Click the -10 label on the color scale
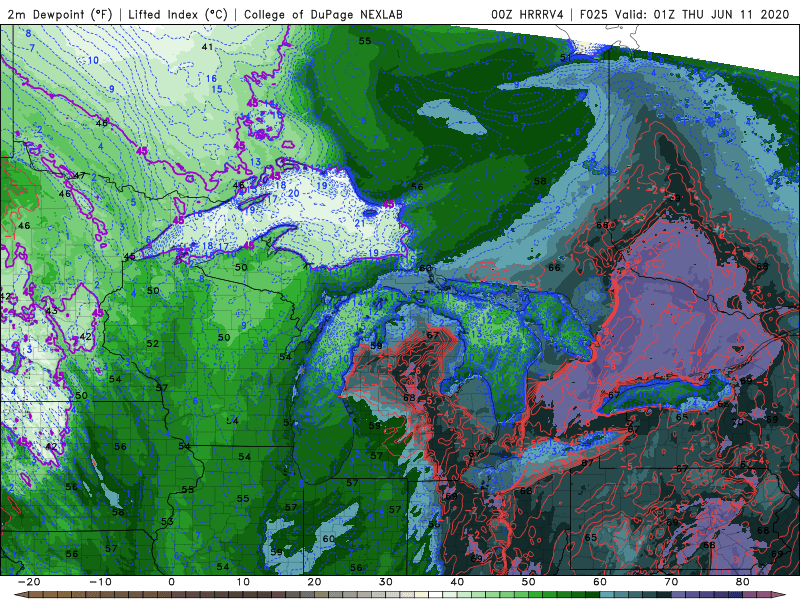800x600 pixels. pyautogui.click(x=100, y=582)
